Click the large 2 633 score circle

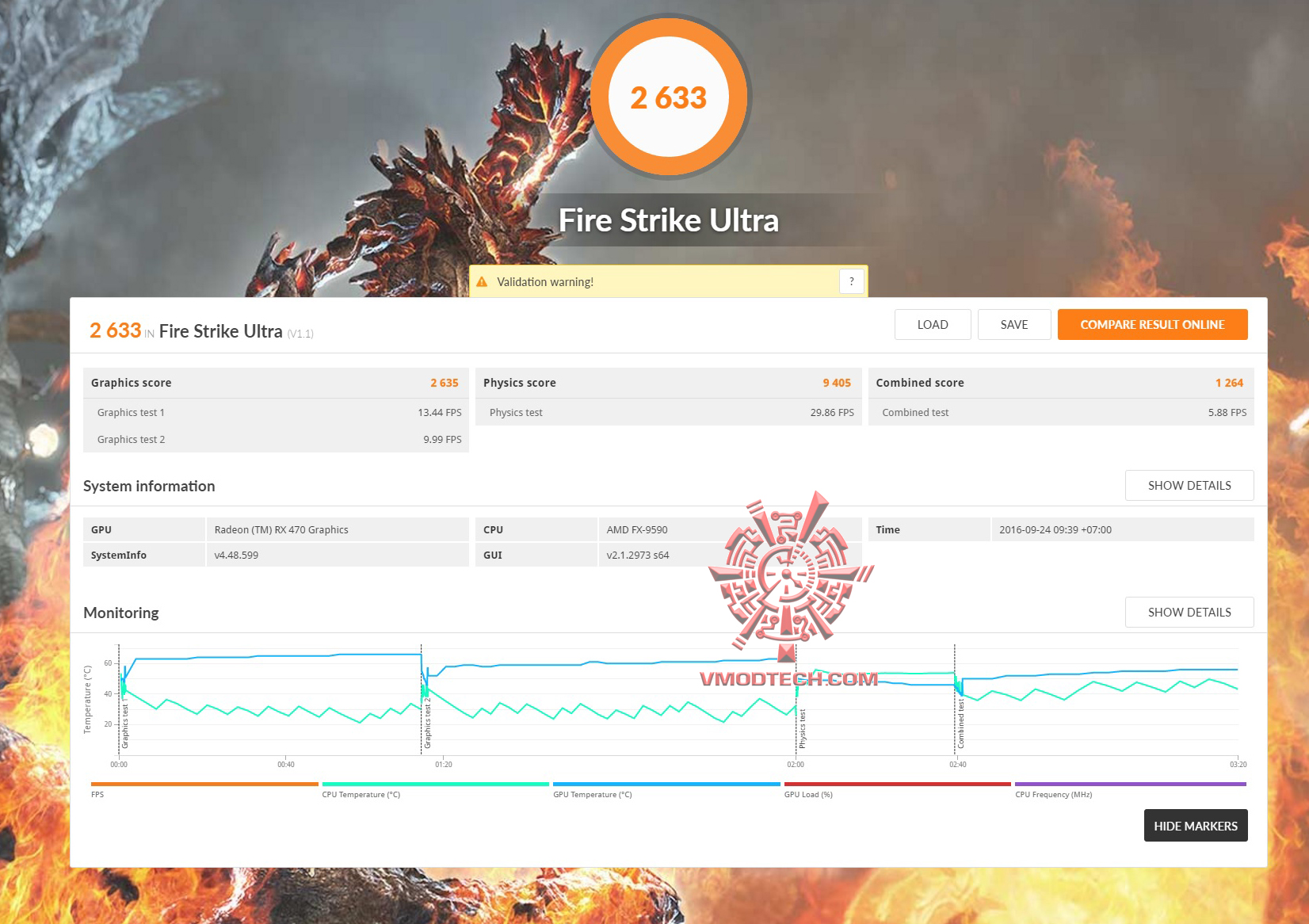point(670,97)
